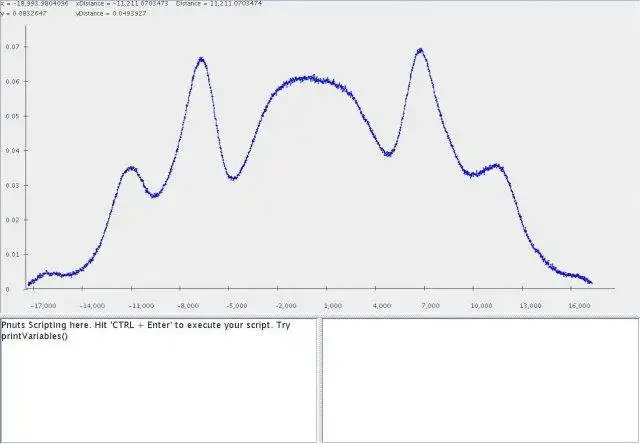Click the 0.05 y-axis label
Image resolution: width=640 pixels, height=444 pixels.
click(12, 116)
